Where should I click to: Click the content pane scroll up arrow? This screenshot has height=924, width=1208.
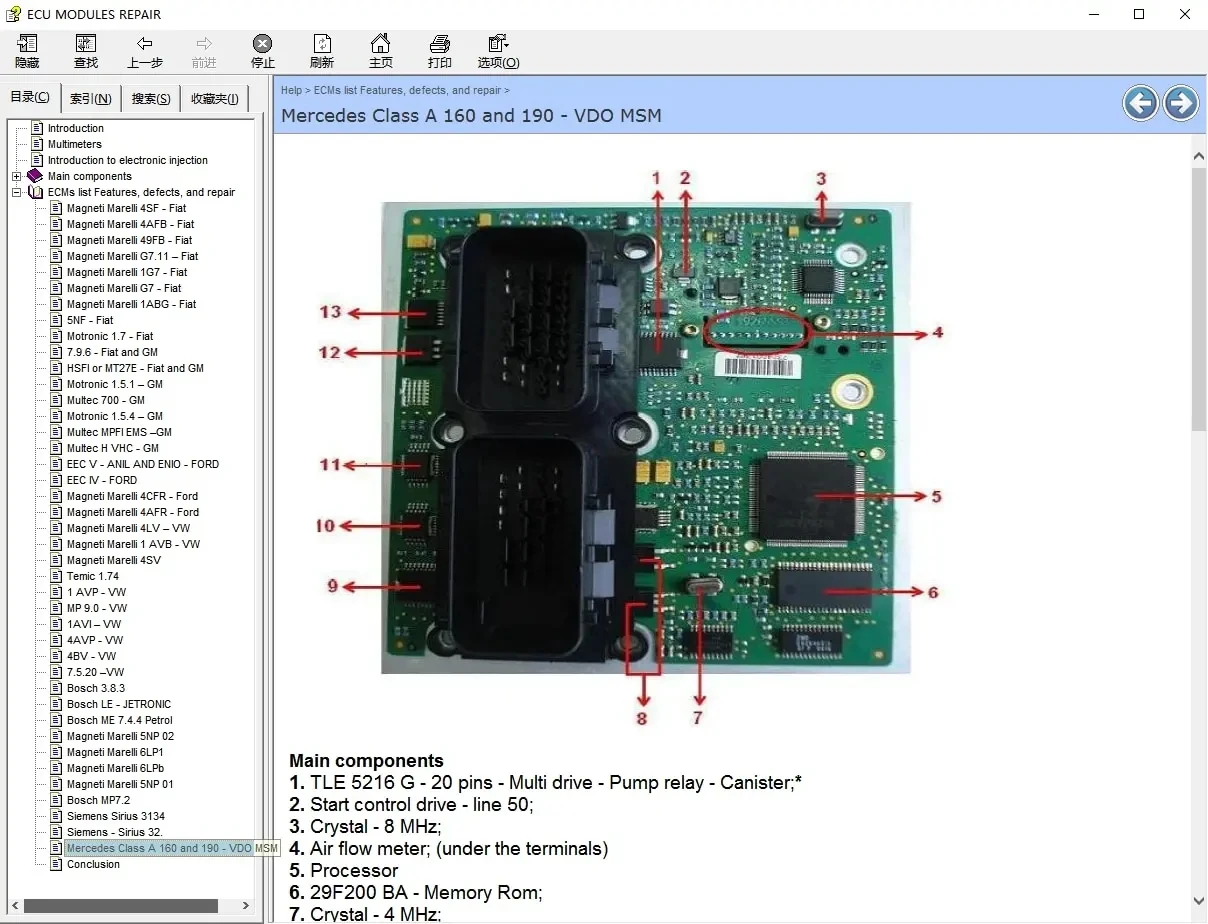pyautogui.click(x=1199, y=156)
